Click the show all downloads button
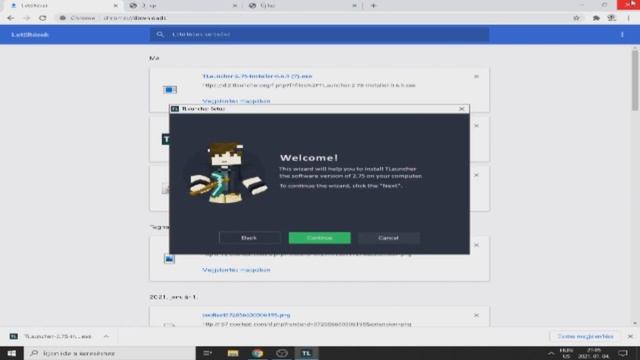Viewport: 640px width, 360px height. pos(585,336)
